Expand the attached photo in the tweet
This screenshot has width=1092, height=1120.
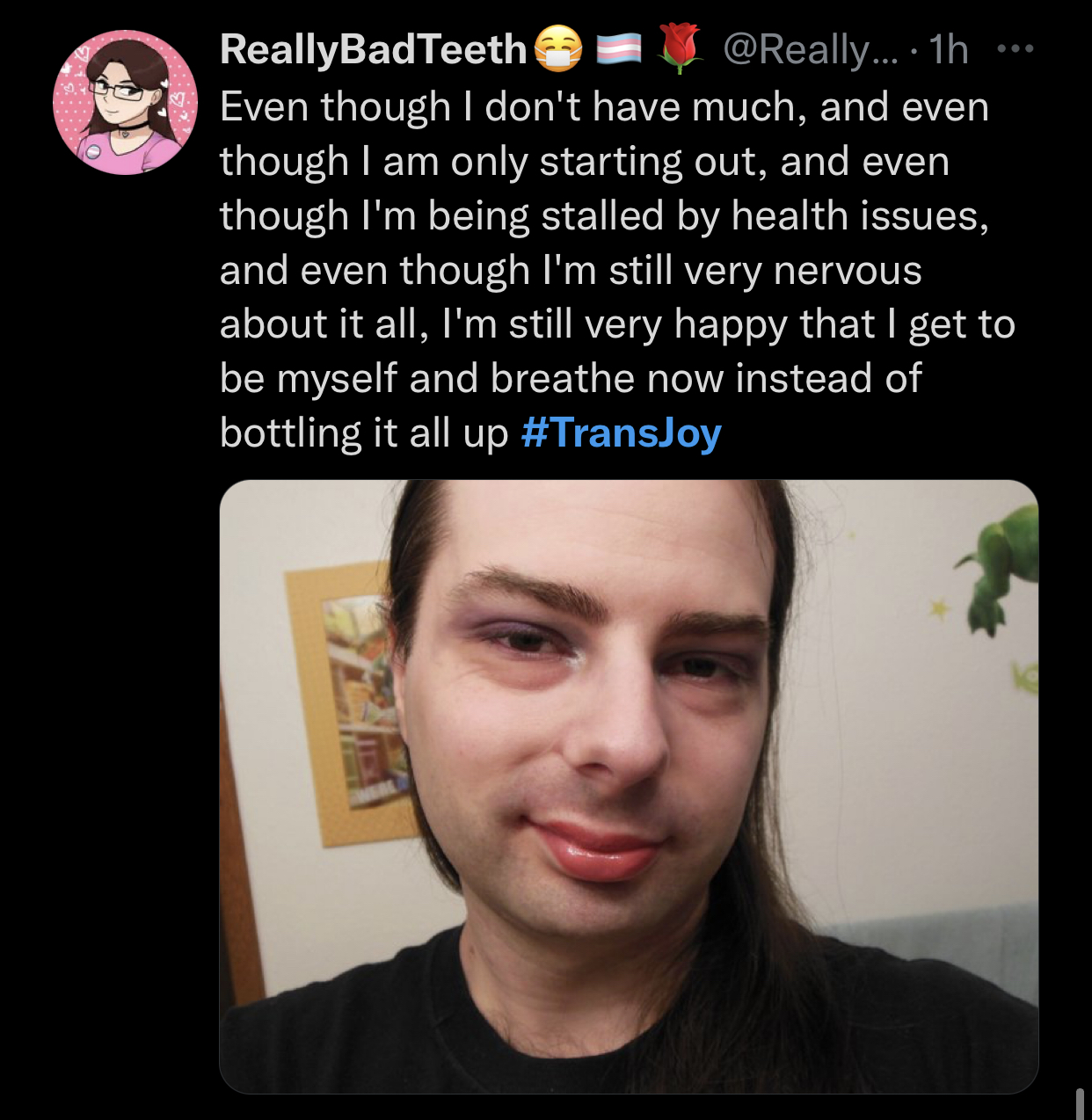click(x=629, y=787)
